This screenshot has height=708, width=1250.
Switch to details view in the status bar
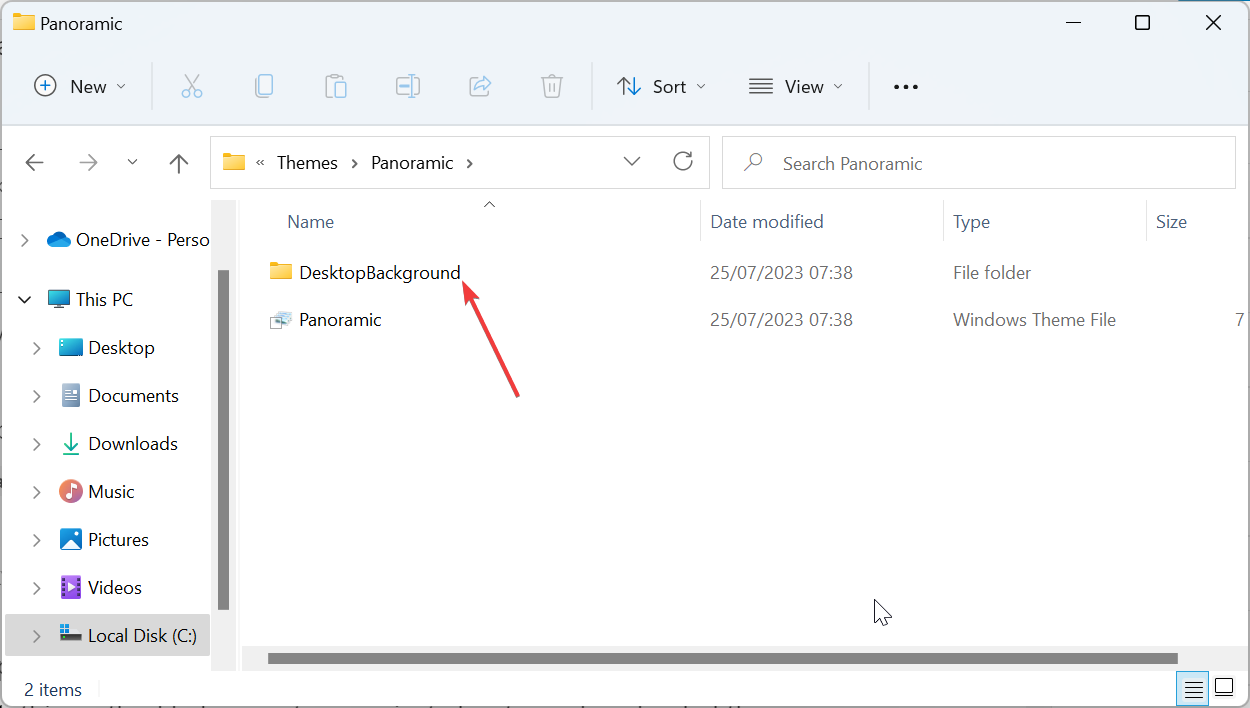[x=1193, y=689]
